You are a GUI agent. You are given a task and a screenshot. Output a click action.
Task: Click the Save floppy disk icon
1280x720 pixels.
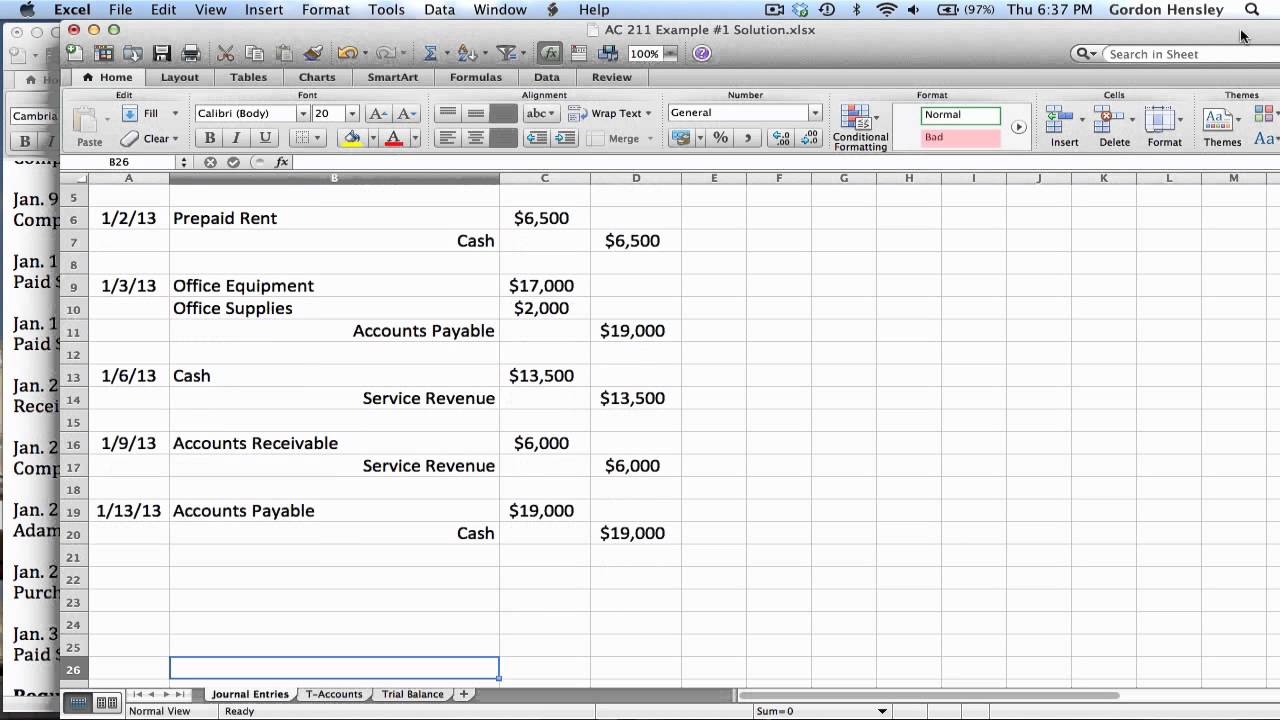161,53
